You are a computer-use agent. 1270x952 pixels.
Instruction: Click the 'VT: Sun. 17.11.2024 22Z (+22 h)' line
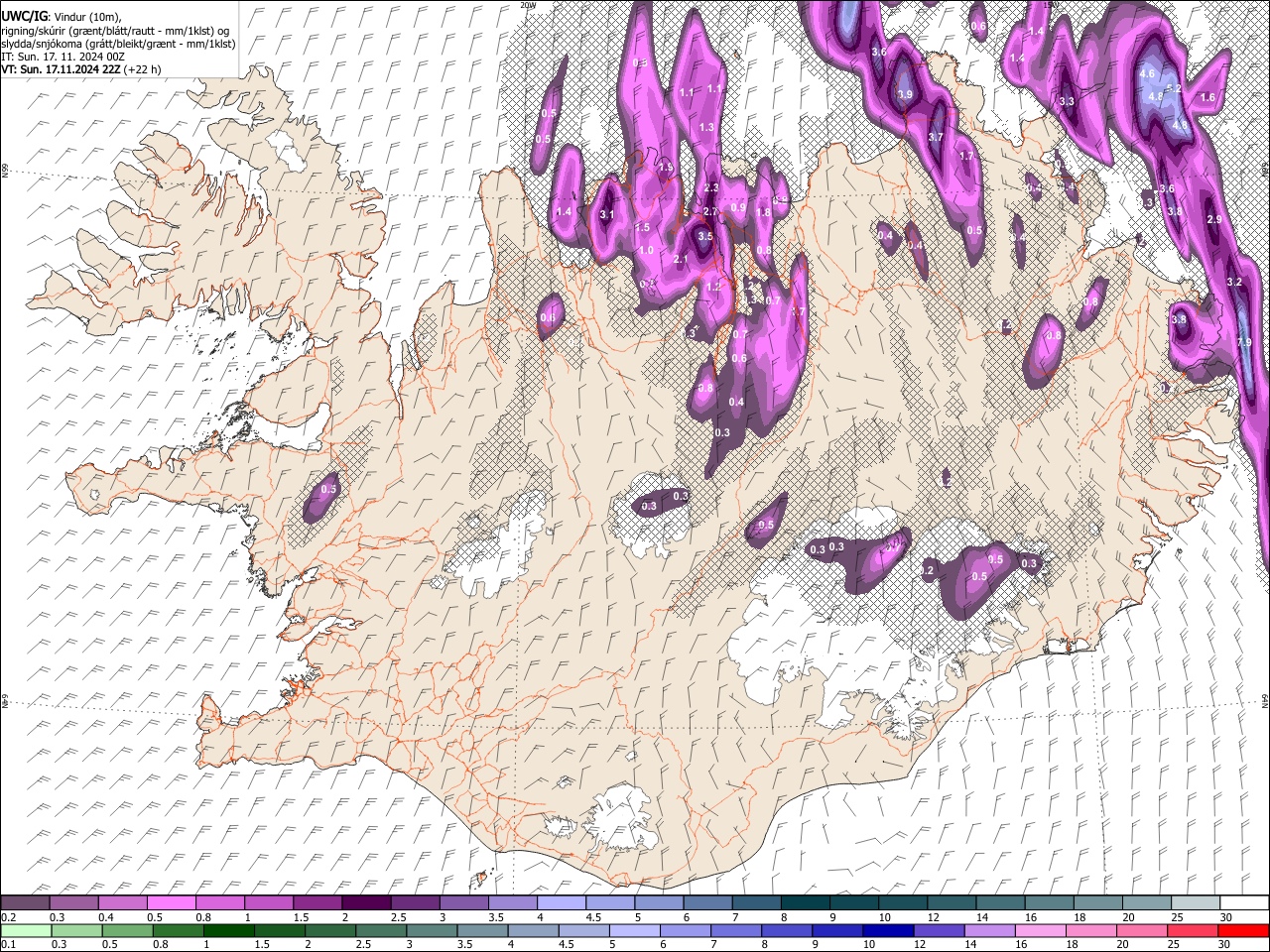(x=81, y=69)
